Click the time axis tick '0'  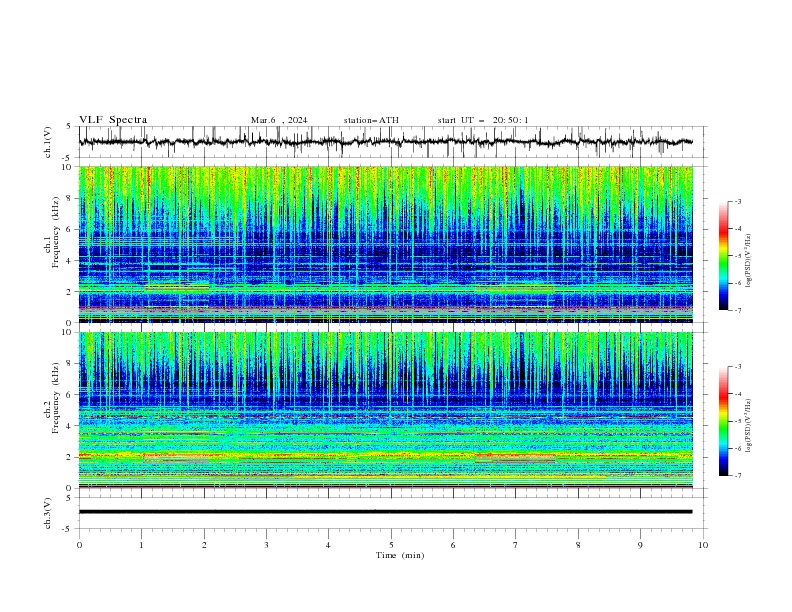(x=79, y=545)
